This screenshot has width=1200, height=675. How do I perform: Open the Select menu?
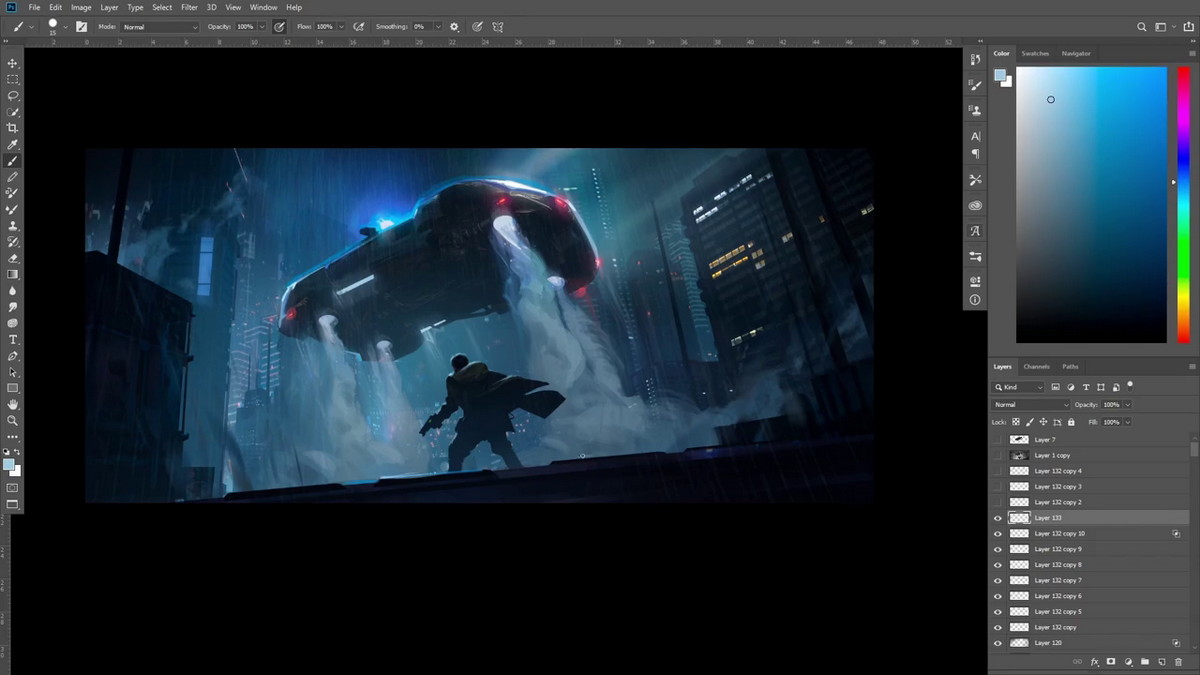[162, 7]
